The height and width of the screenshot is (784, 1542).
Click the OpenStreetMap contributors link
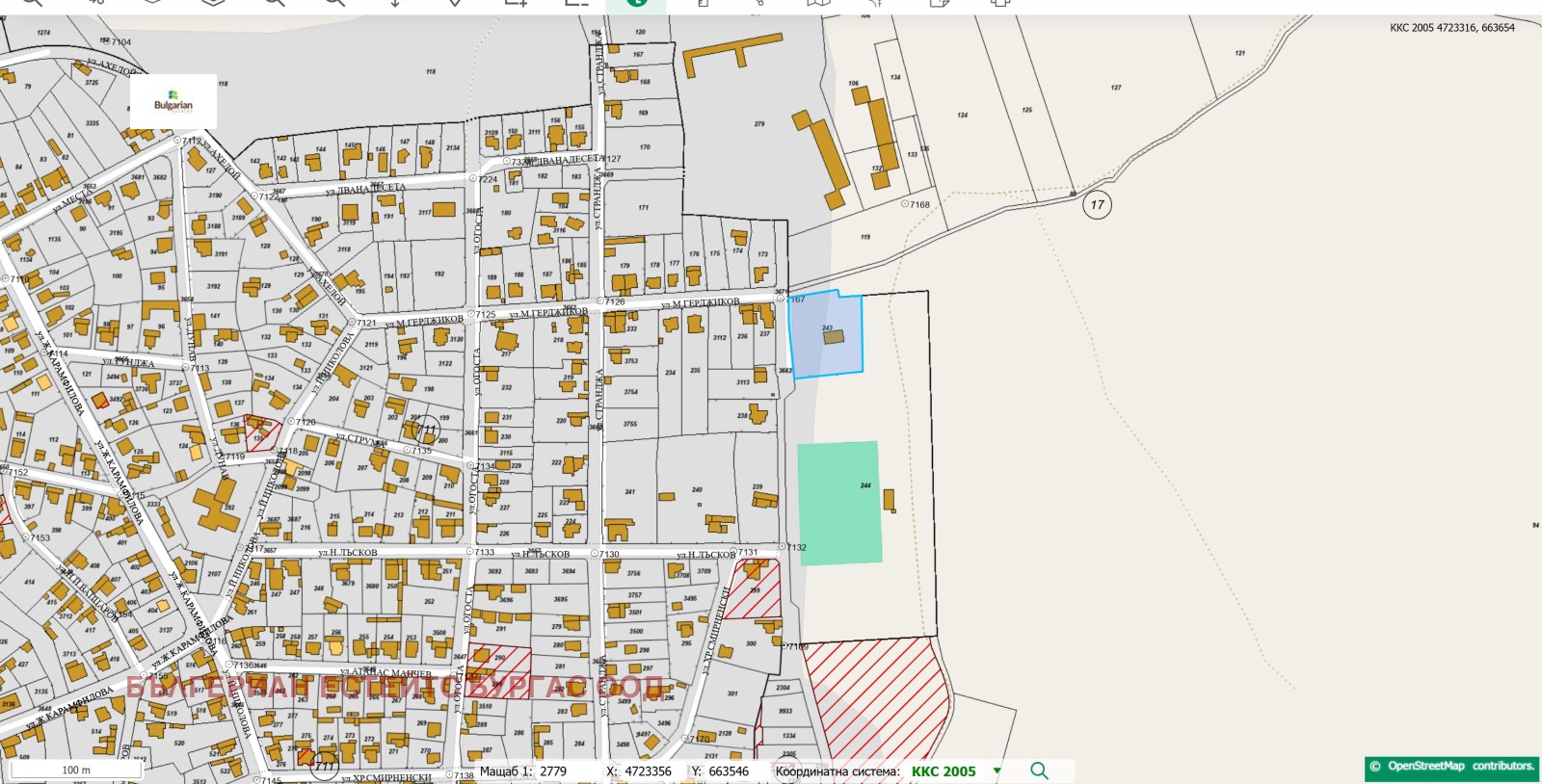(1452, 767)
